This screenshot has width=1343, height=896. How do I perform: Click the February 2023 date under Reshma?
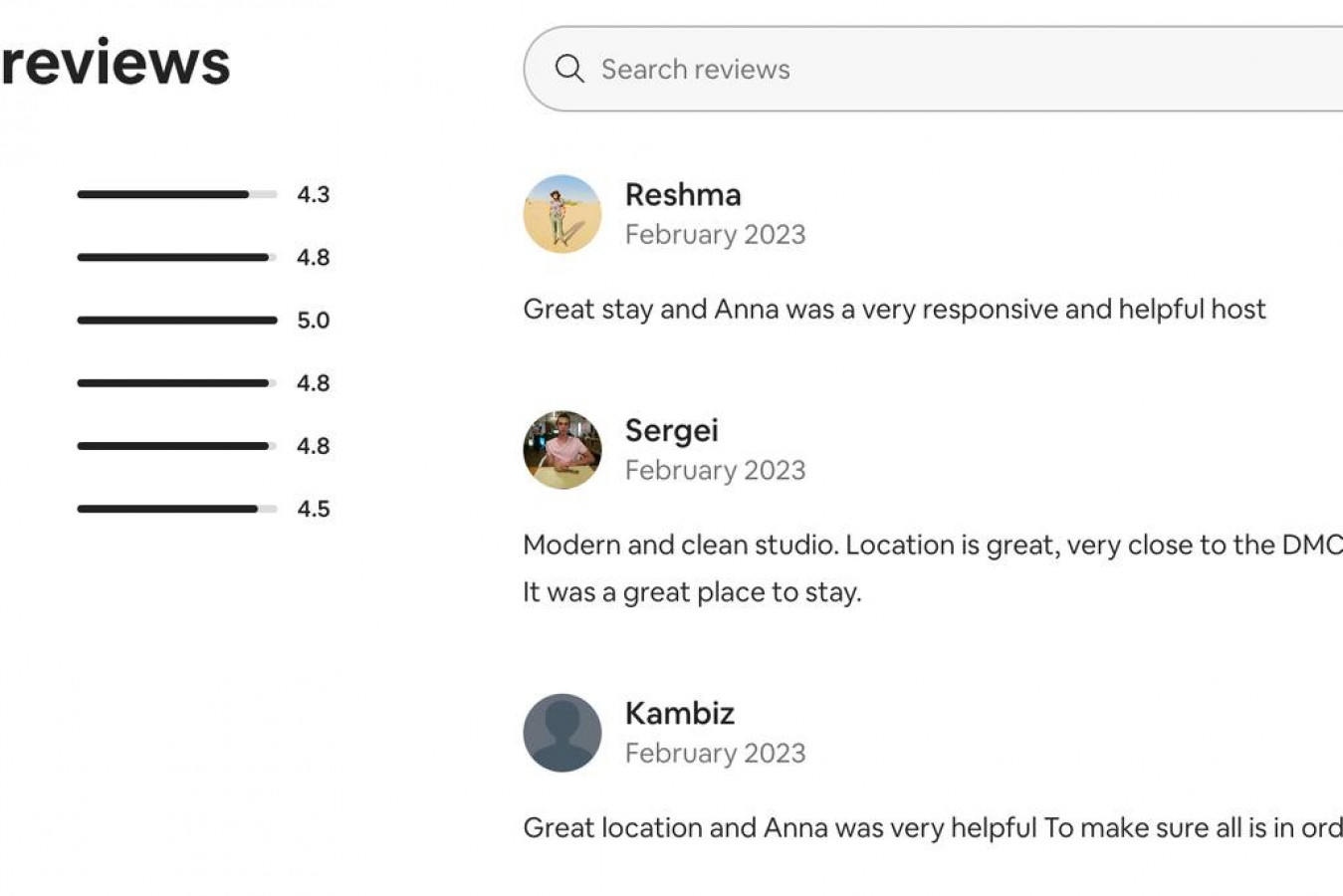click(715, 235)
